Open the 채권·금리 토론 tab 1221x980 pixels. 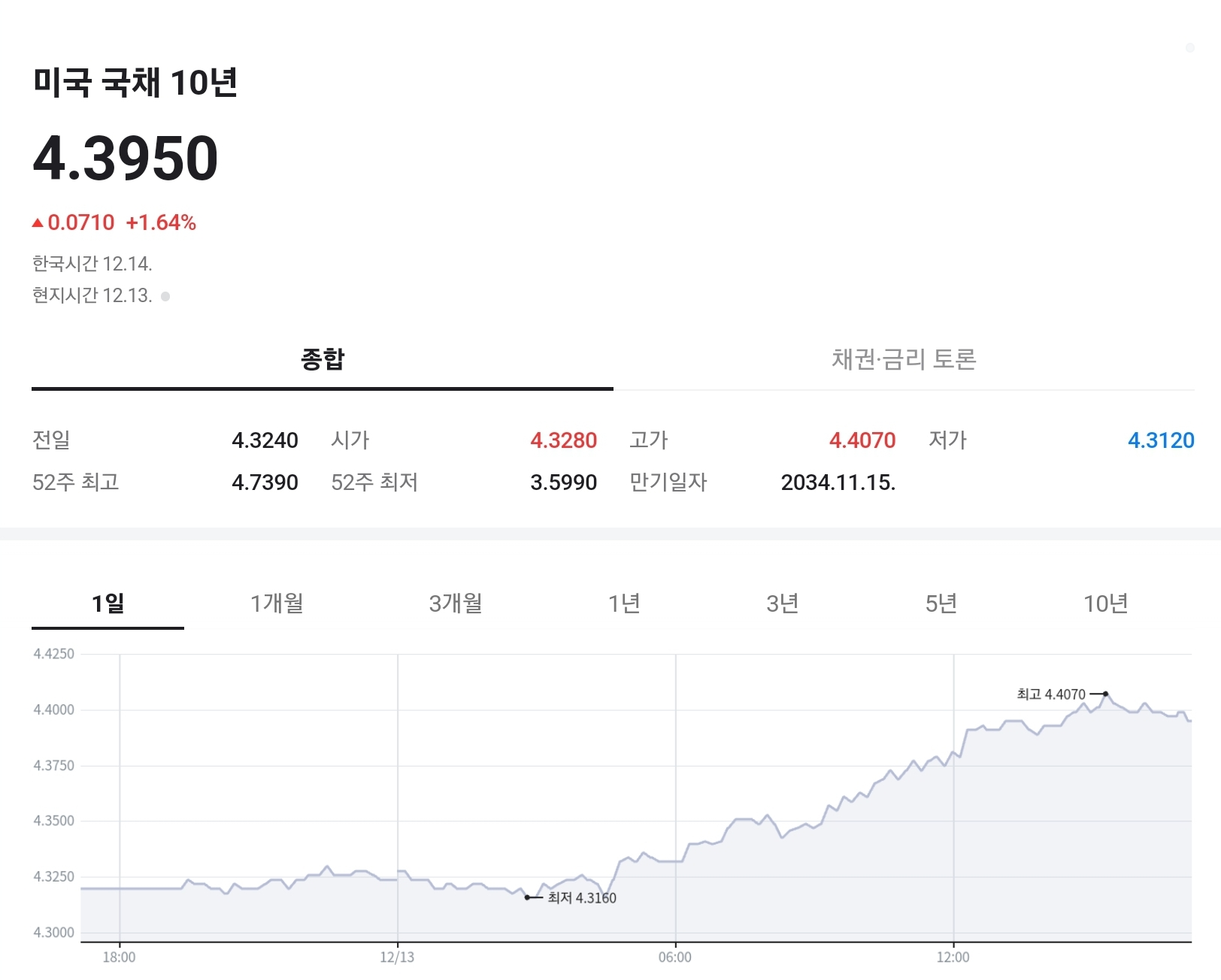click(904, 359)
